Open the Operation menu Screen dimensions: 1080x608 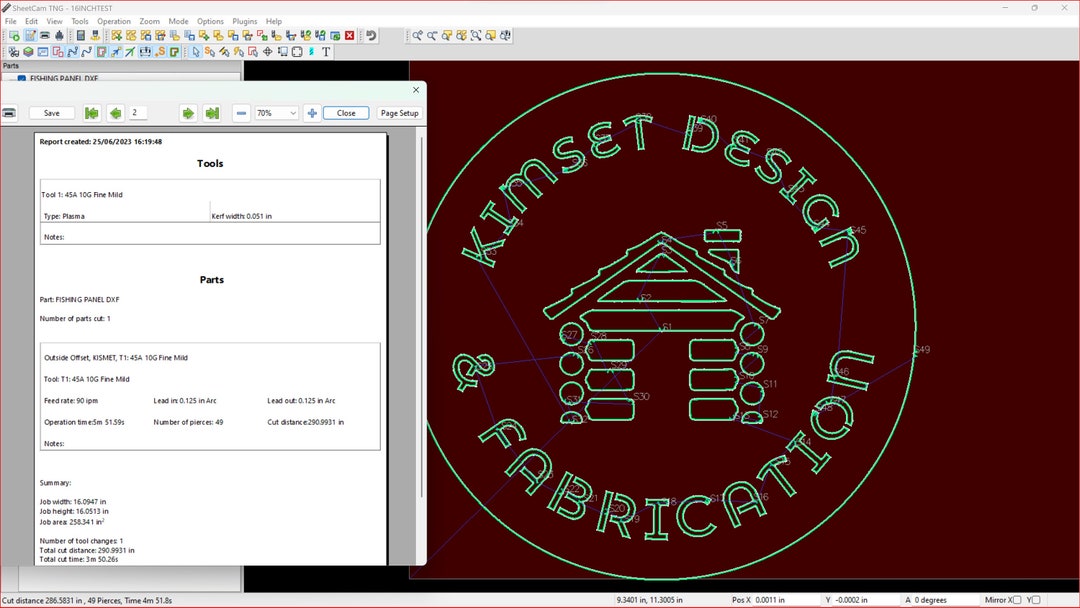(x=114, y=21)
